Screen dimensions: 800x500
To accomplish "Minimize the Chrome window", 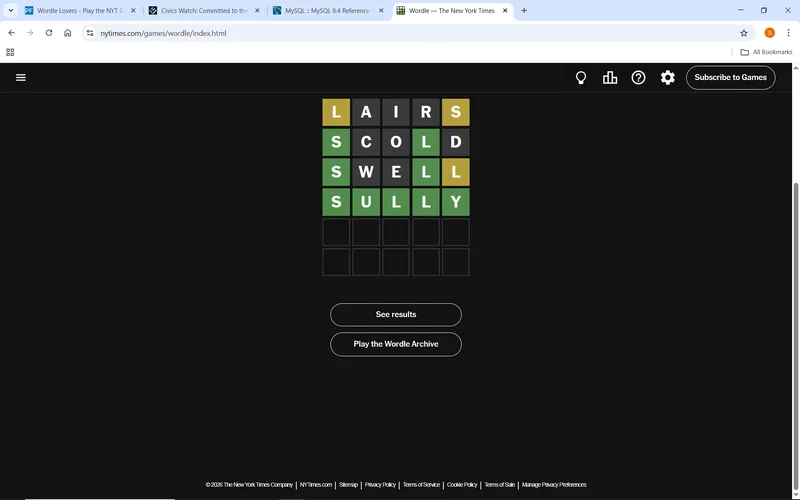I will click(740, 10).
